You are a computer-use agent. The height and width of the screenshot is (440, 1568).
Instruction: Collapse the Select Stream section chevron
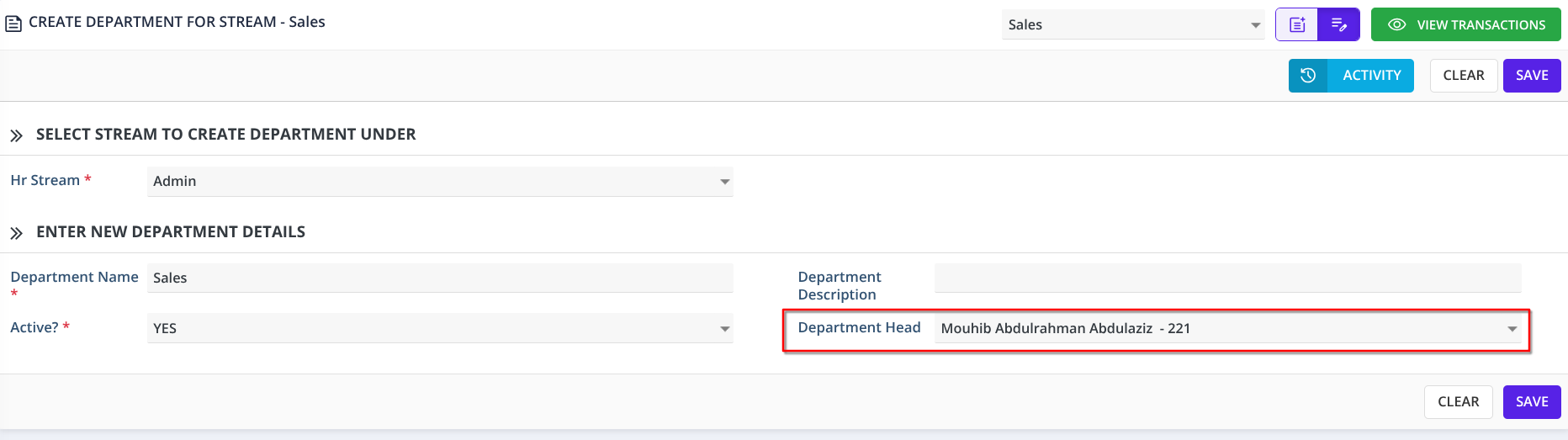[x=16, y=135]
